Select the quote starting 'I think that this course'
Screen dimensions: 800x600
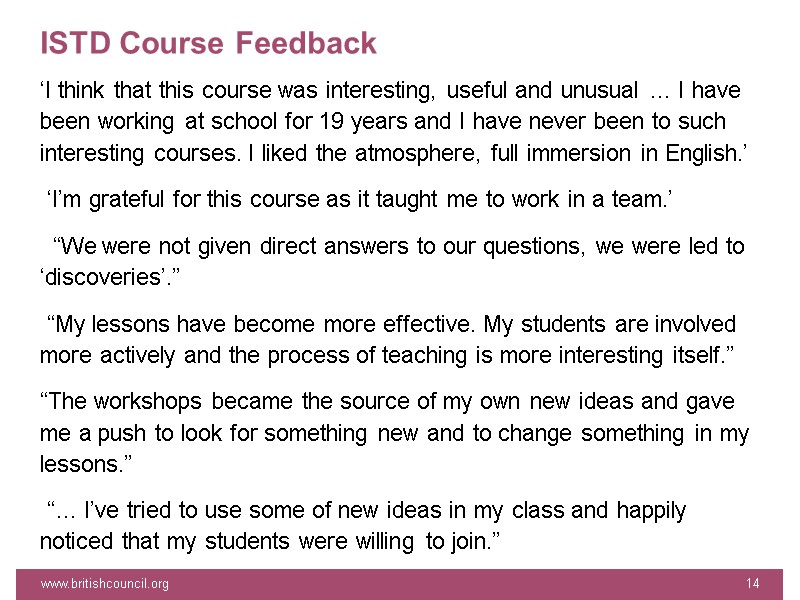(x=390, y=122)
